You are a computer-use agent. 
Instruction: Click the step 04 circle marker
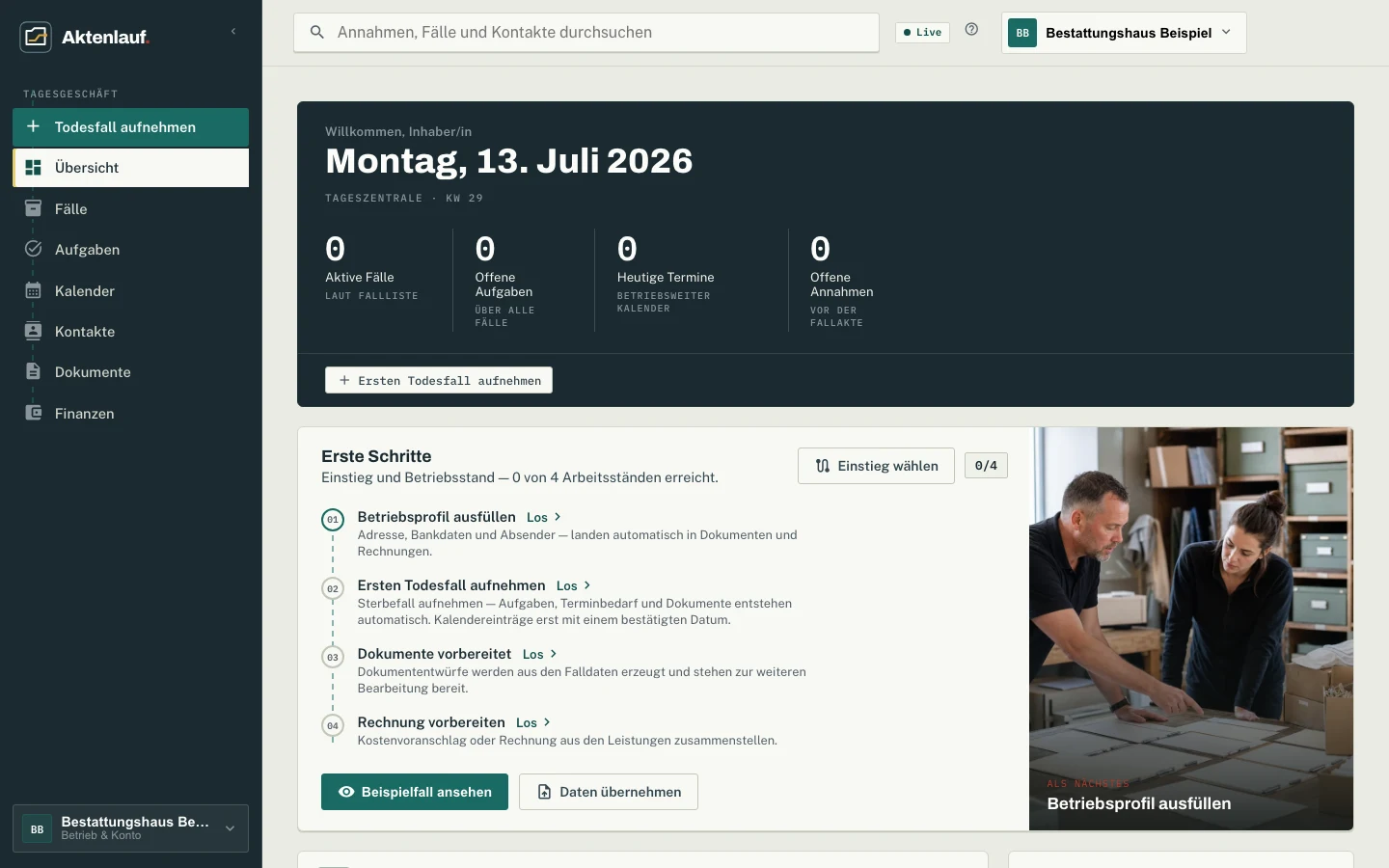[x=333, y=725]
